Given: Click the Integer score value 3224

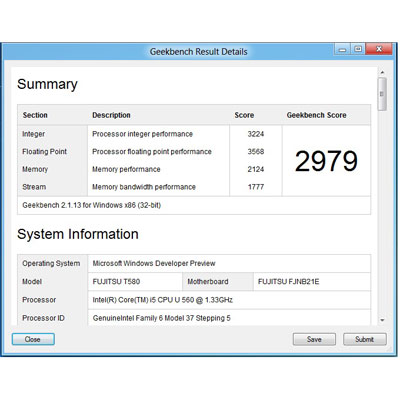Looking at the screenshot, I should point(256,134).
